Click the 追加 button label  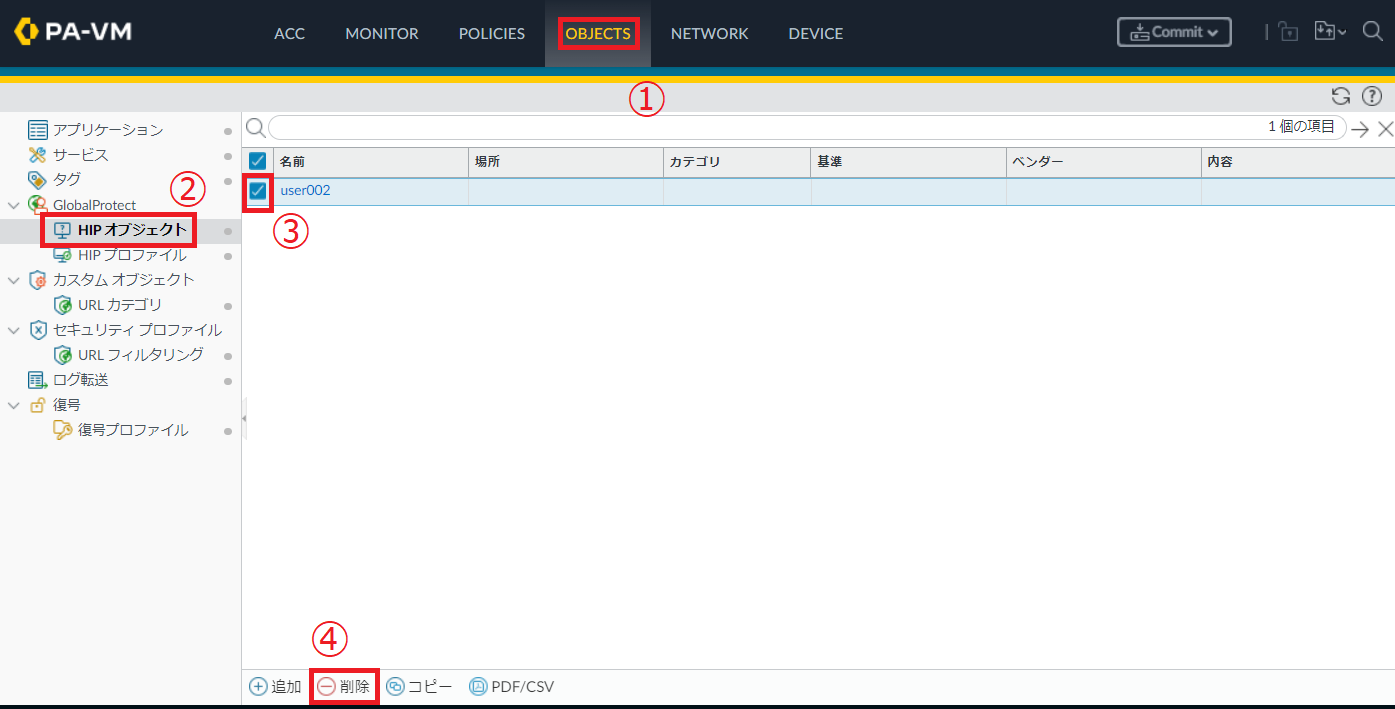286,687
